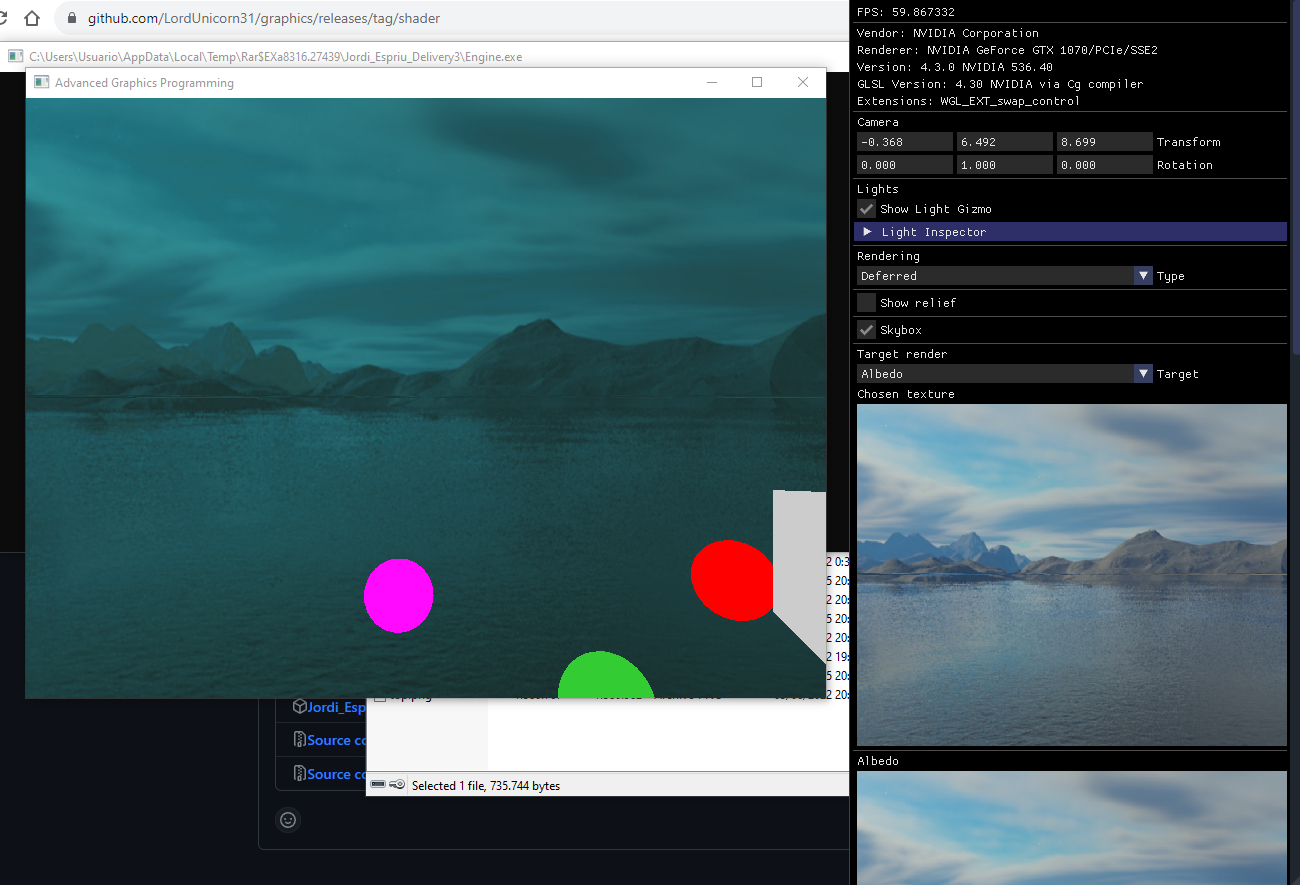Image resolution: width=1300 pixels, height=885 pixels.
Task: Open the Albedo Target render dropdown
Action: 1005,374
